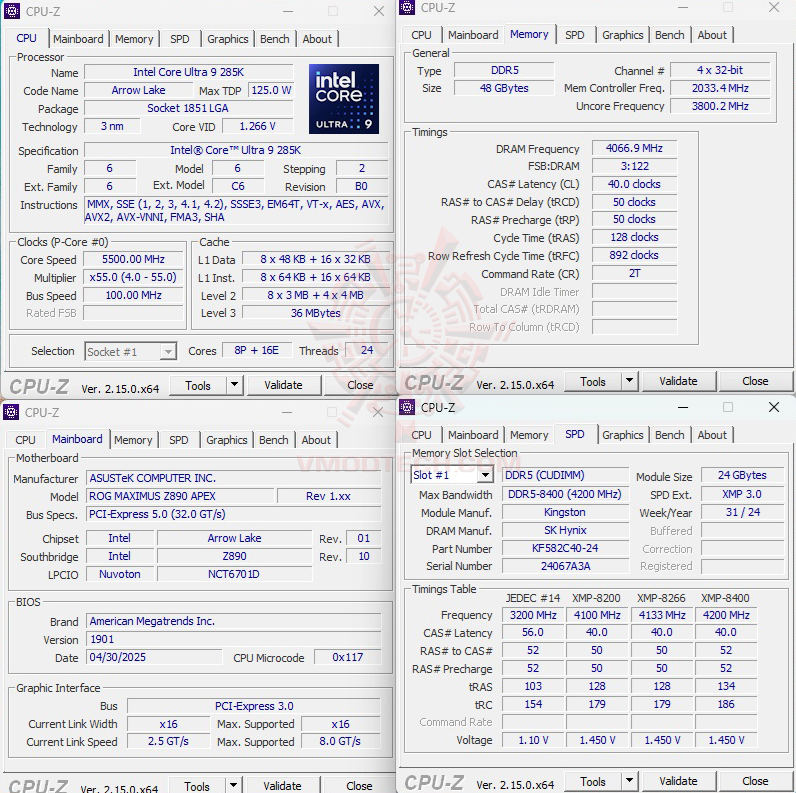Open the Tools dropdown arrow in Mainboard window
Viewport: 796px width, 793px height.
[x=233, y=785]
